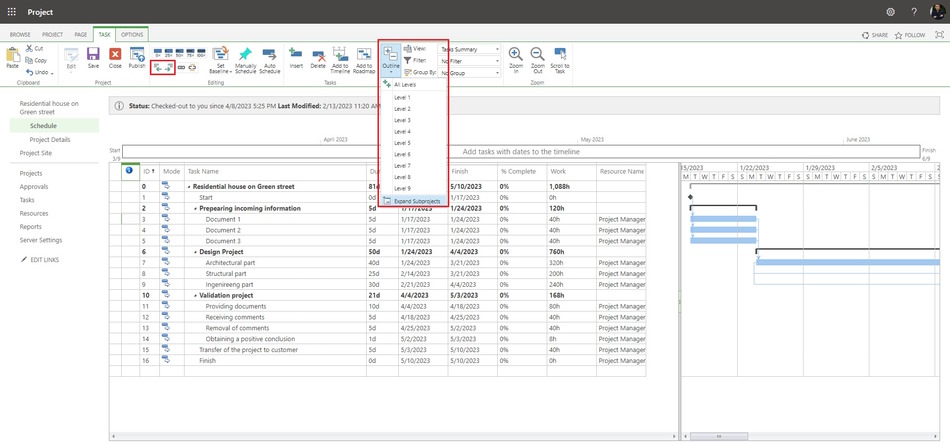Save the project with Save icon
This screenshot has width=950, height=444.
coord(93,54)
